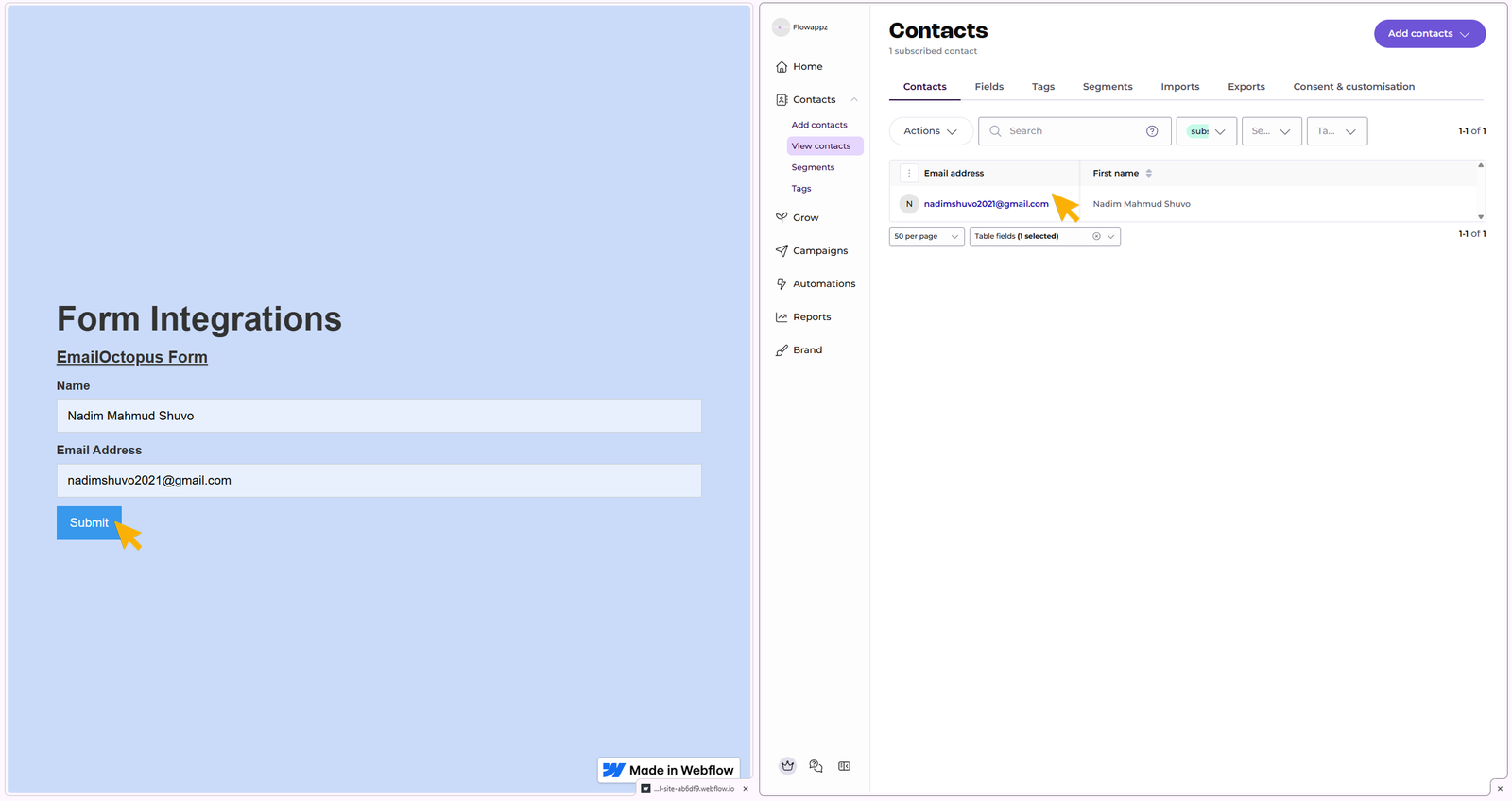Switch to the Segments tab

click(x=1108, y=87)
